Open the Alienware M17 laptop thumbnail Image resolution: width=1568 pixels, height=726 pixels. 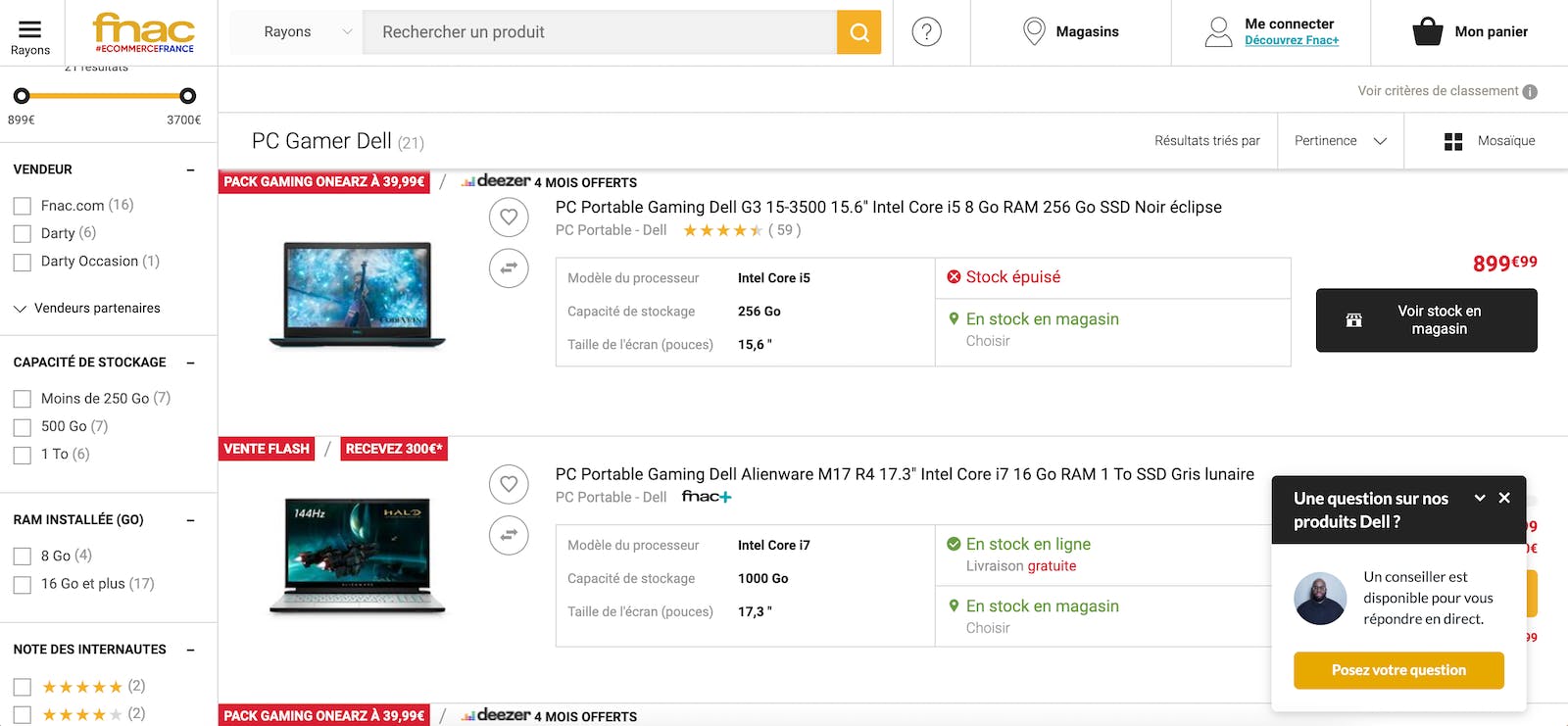pyautogui.click(x=357, y=557)
